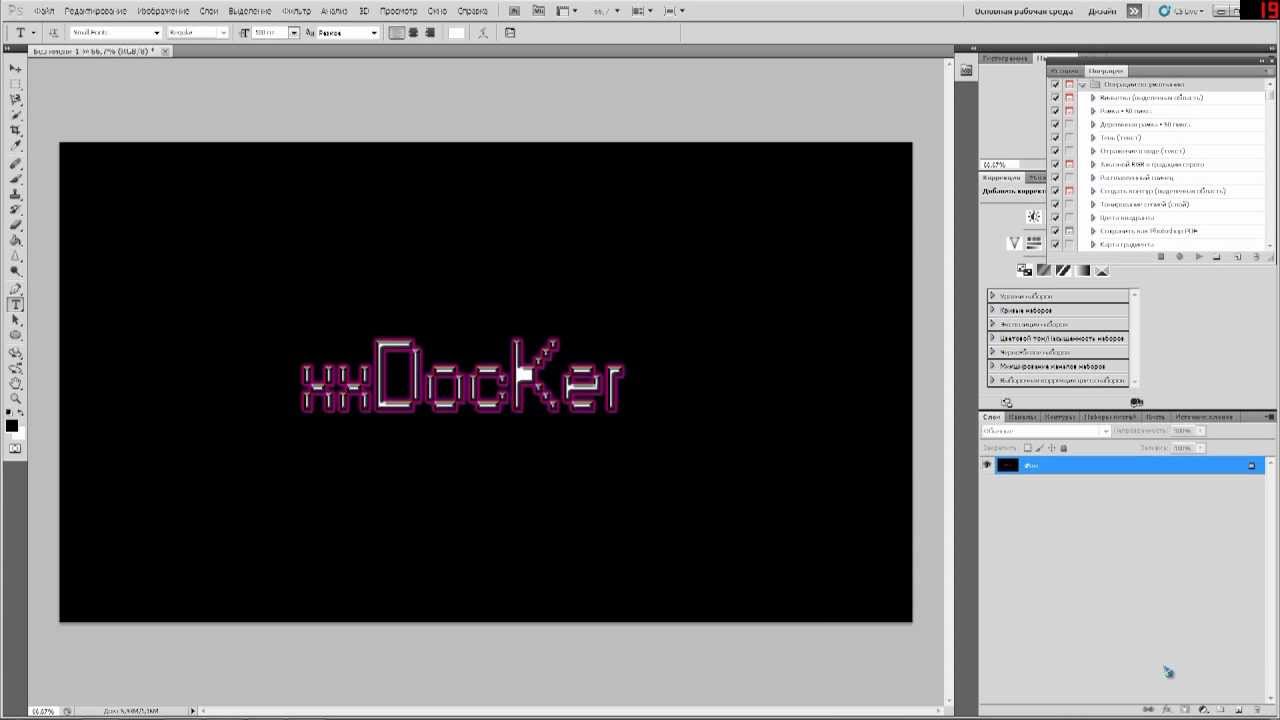Viewport: 1280px width, 720px height.
Task: Delete action with trash icon
Action: tap(1257, 257)
